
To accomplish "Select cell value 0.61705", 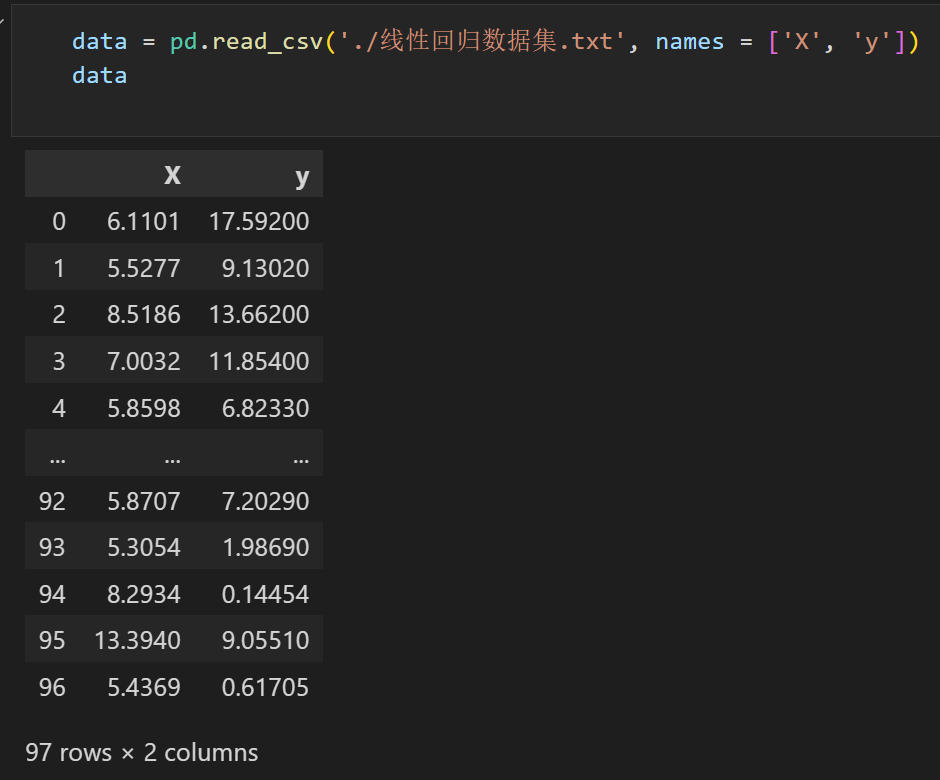I will coord(266,687).
